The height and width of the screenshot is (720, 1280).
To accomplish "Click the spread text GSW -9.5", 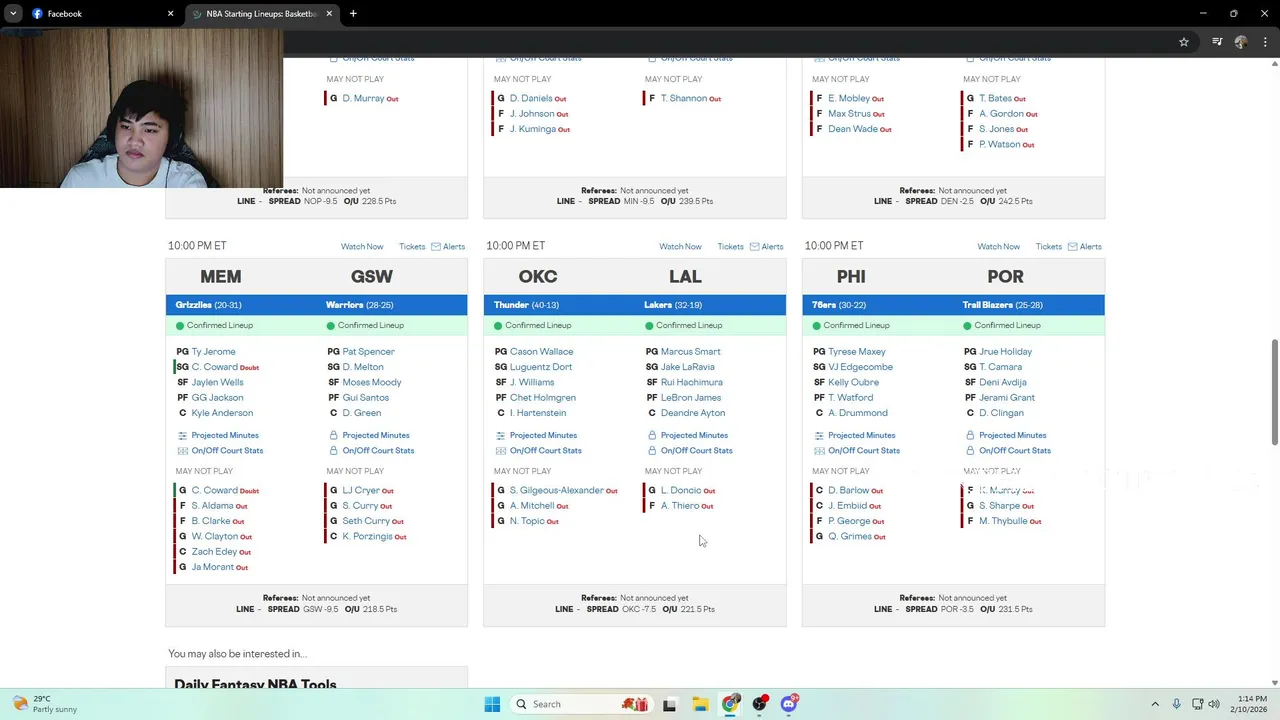I will (321, 609).
